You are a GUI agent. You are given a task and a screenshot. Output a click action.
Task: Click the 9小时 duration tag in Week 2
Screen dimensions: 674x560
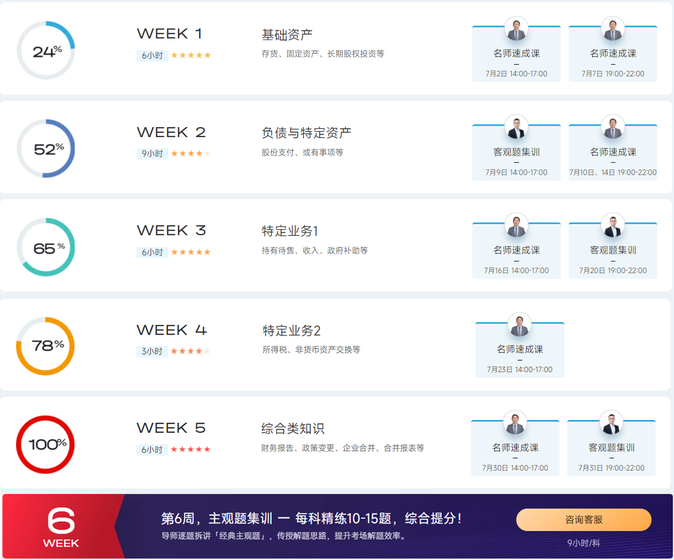click(152, 154)
